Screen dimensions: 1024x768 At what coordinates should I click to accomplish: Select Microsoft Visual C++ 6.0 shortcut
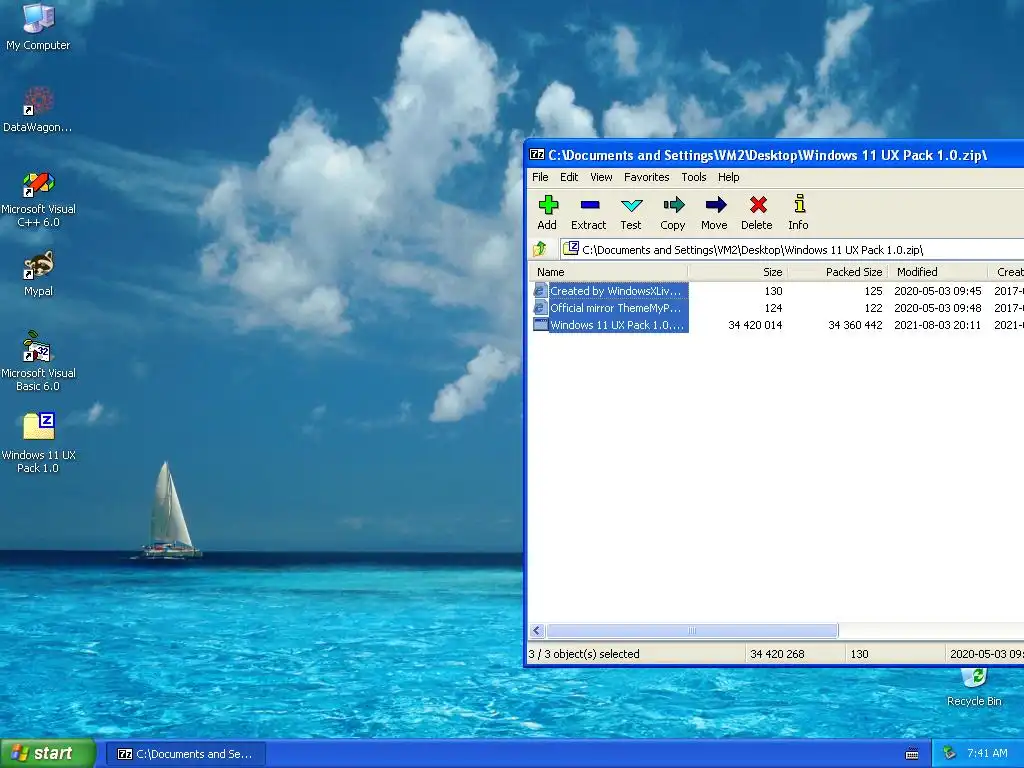point(38,184)
